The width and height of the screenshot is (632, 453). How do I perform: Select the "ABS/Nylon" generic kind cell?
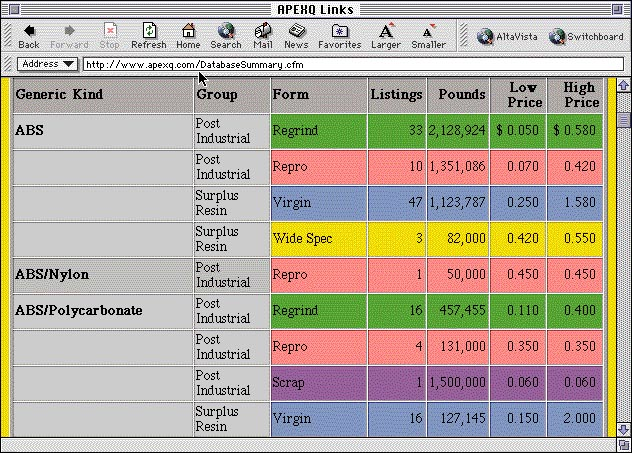point(103,275)
